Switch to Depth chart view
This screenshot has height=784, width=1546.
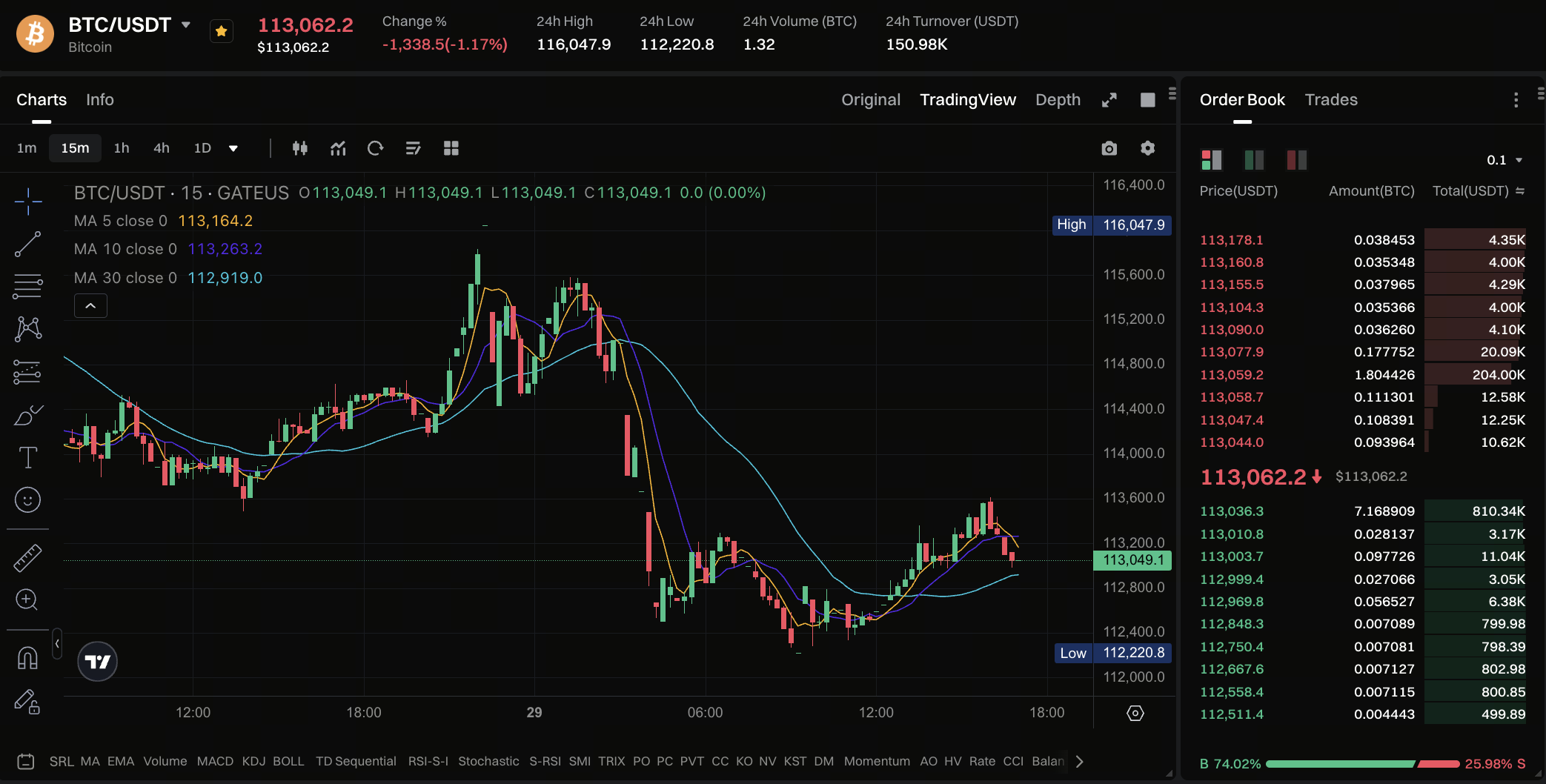point(1058,99)
